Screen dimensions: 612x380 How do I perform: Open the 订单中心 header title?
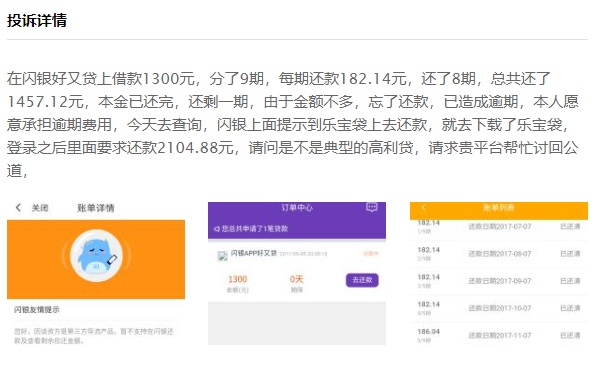[x=297, y=208]
